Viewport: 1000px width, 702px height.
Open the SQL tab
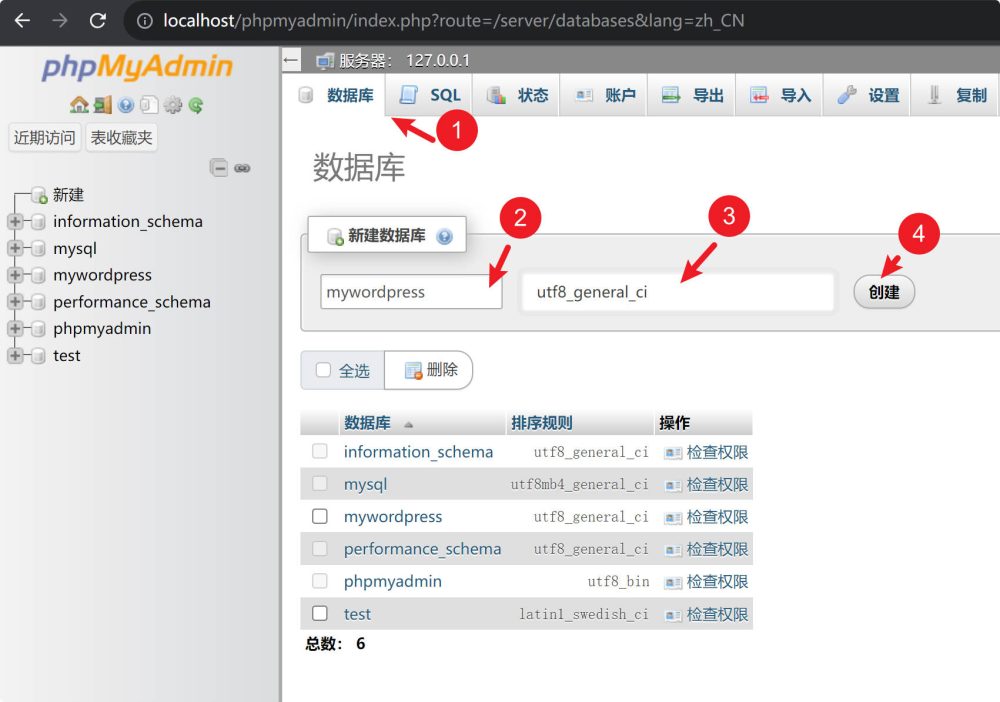[429, 95]
